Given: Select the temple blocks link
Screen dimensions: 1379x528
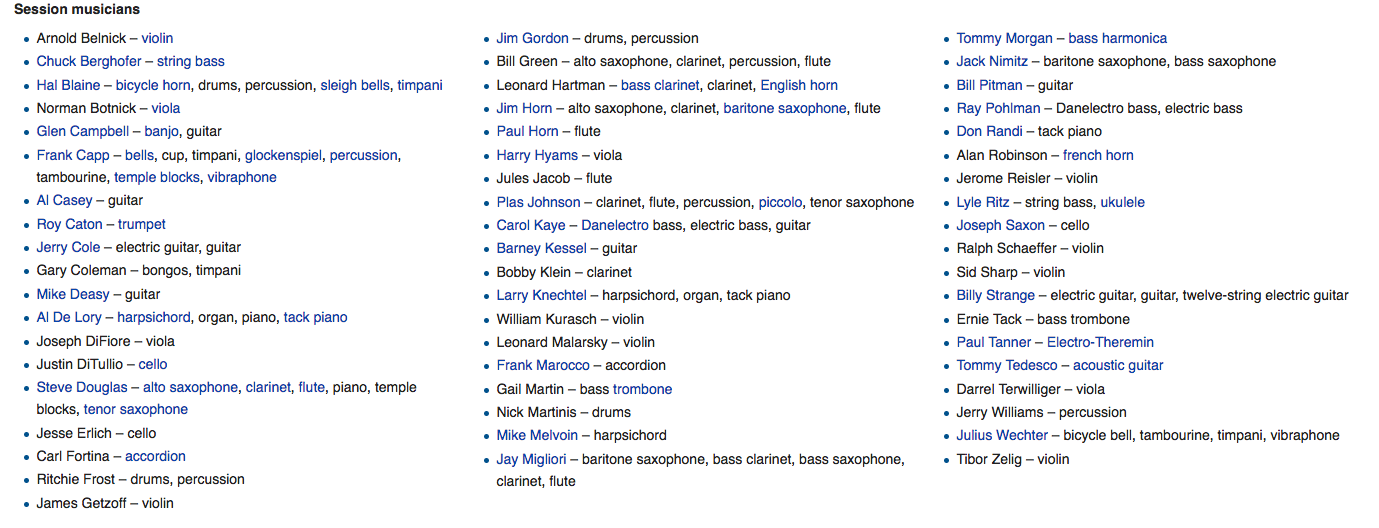Looking at the screenshot, I should click(x=158, y=177).
